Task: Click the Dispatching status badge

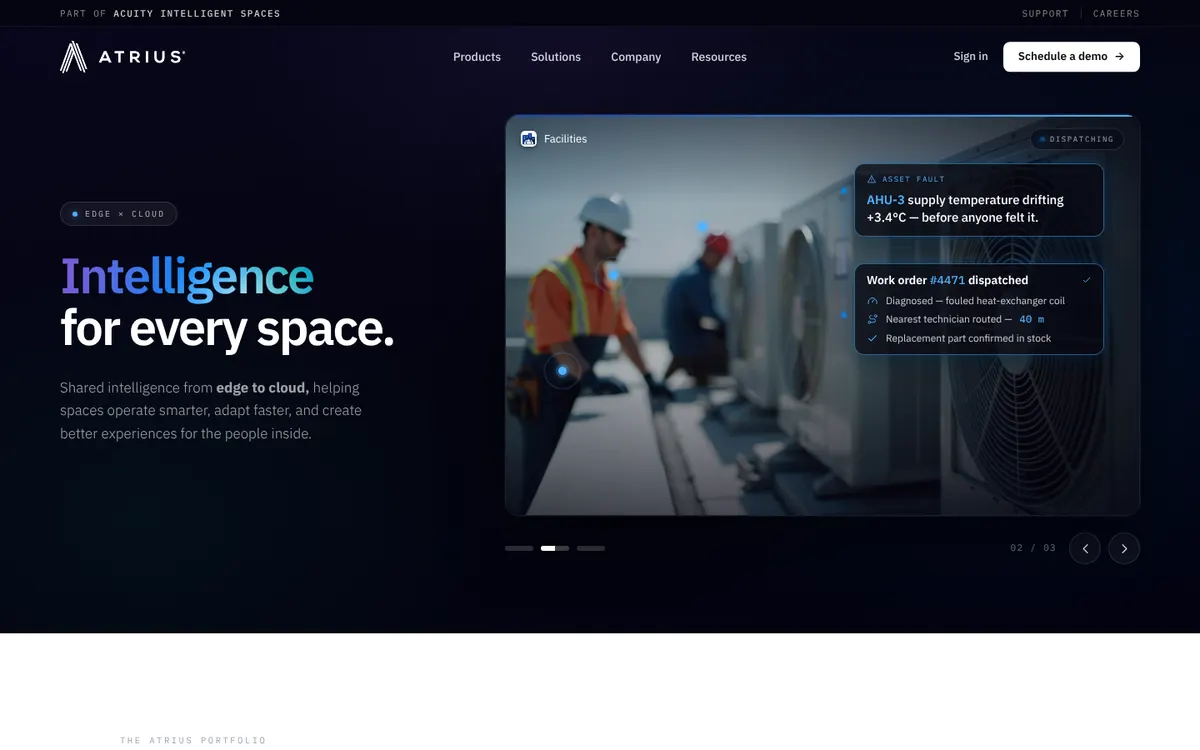Action: [1077, 139]
